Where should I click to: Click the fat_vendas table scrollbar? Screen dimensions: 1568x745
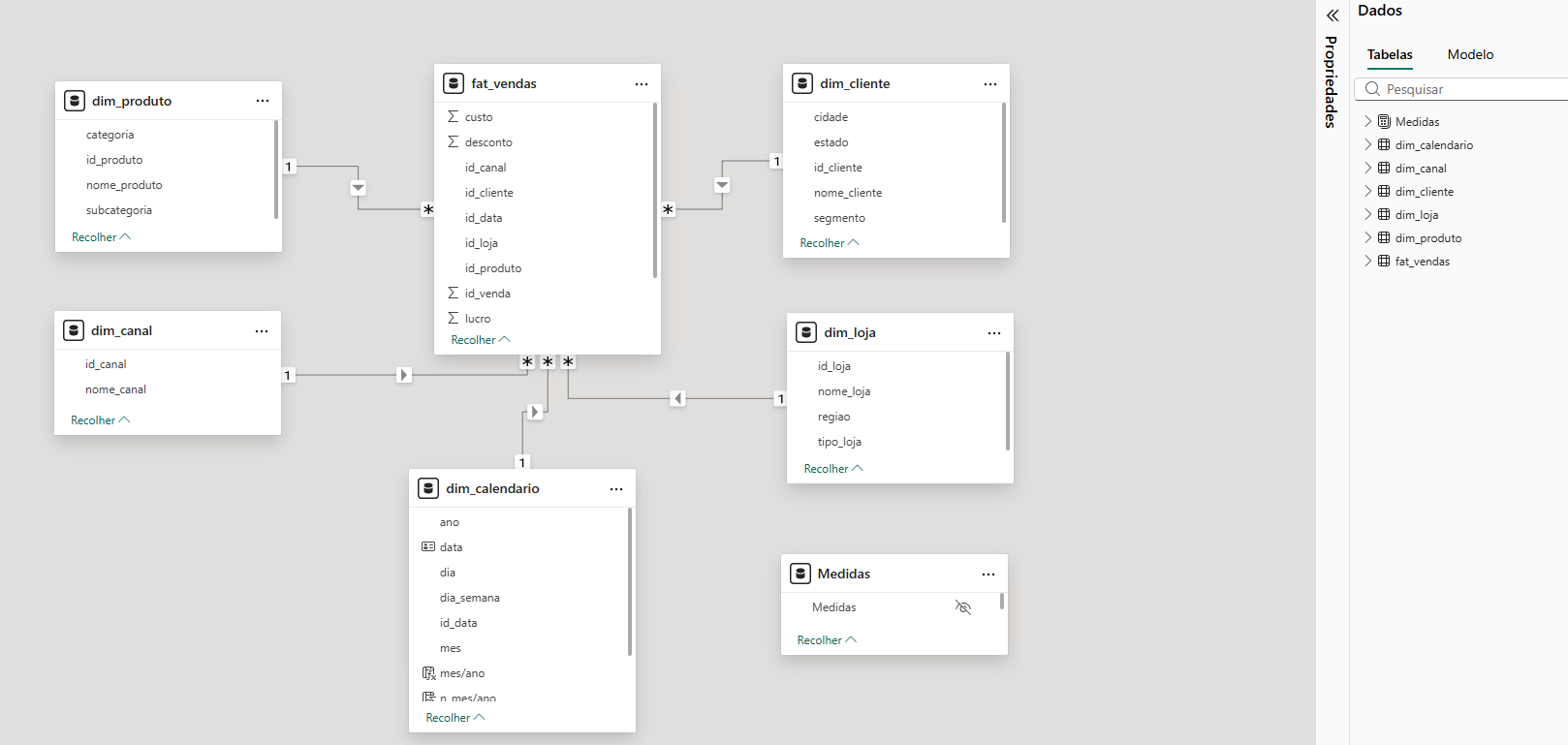click(x=655, y=190)
